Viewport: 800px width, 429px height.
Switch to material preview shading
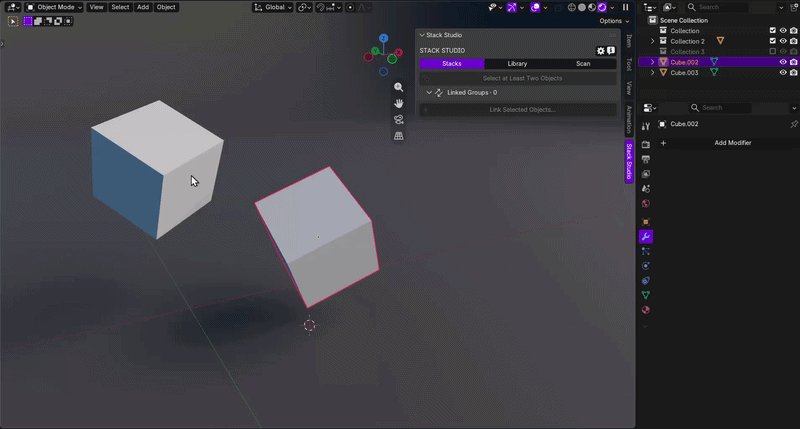coord(592,7)
